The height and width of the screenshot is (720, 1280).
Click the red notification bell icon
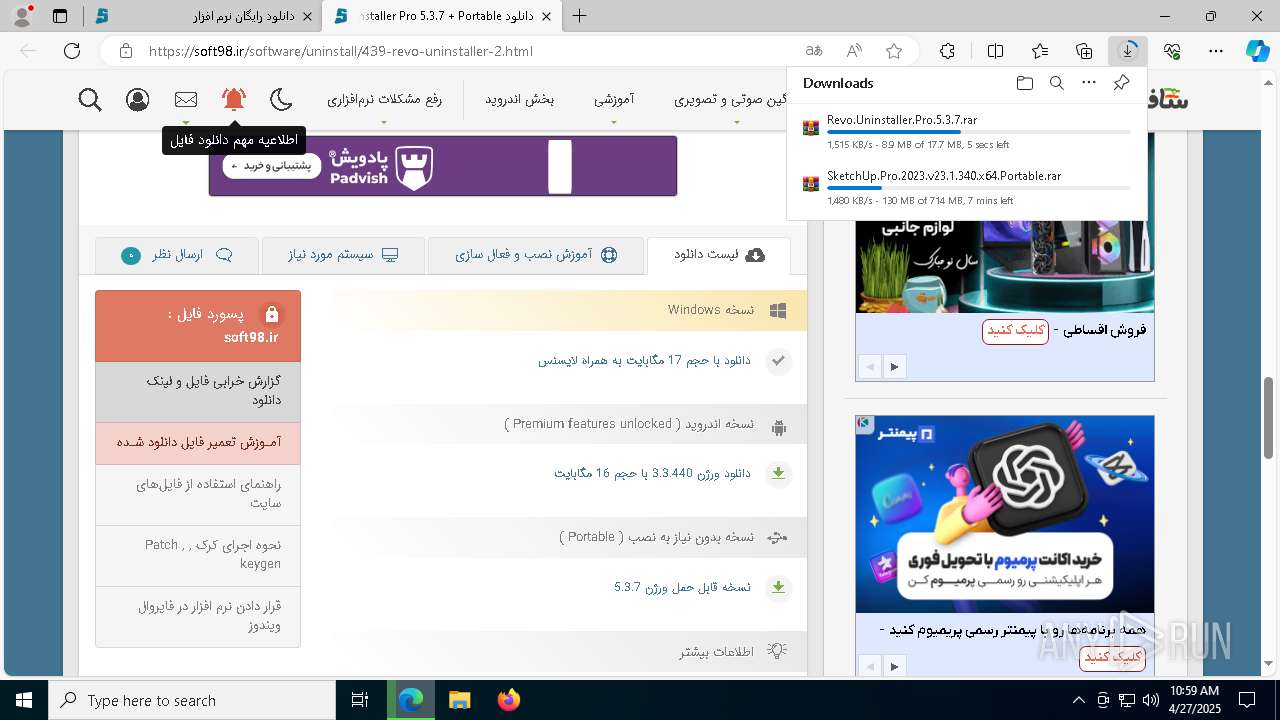click(x=234, y=99)
